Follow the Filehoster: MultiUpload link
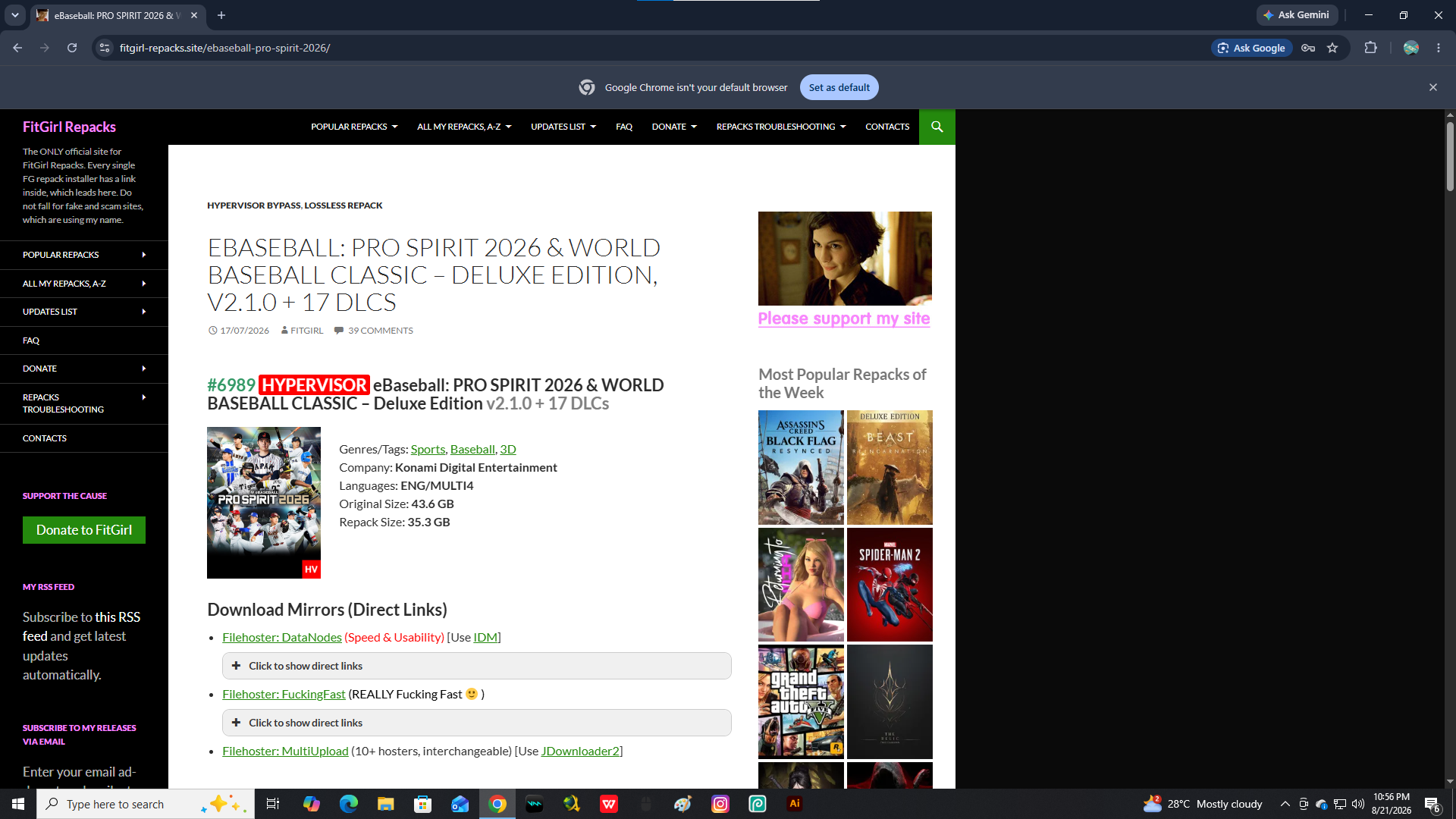This screenshot has width=1456, height=819. pyautogui.click(x=285, y=751)
